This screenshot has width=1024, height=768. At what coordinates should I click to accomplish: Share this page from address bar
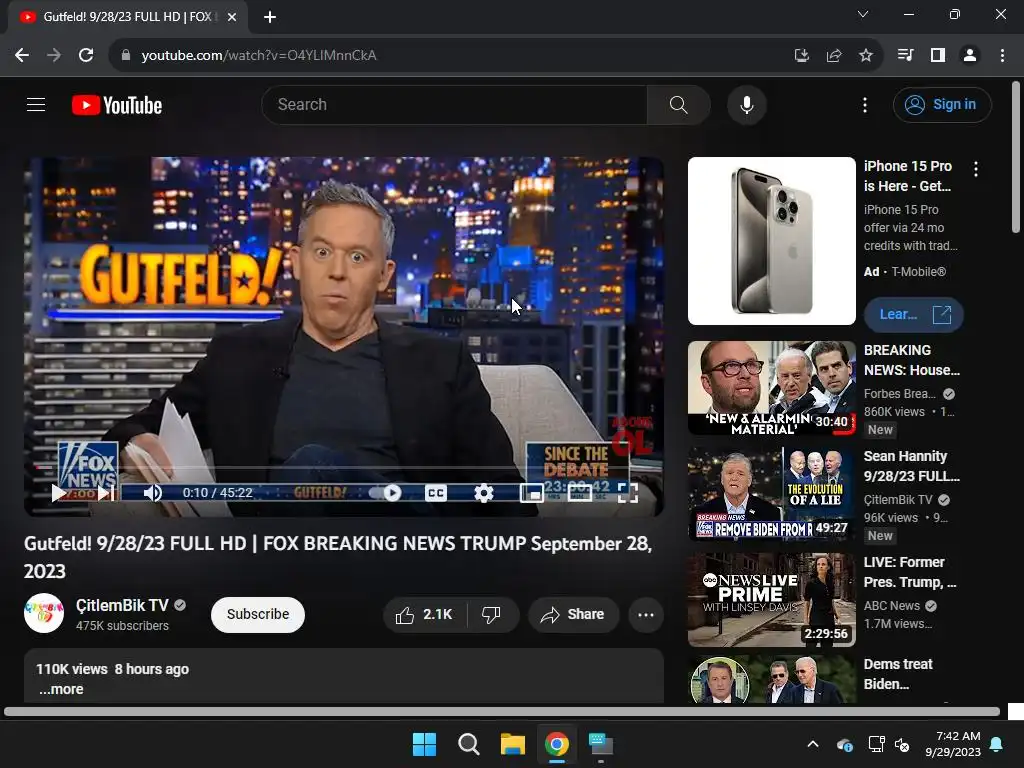click(x=834, y=56)
